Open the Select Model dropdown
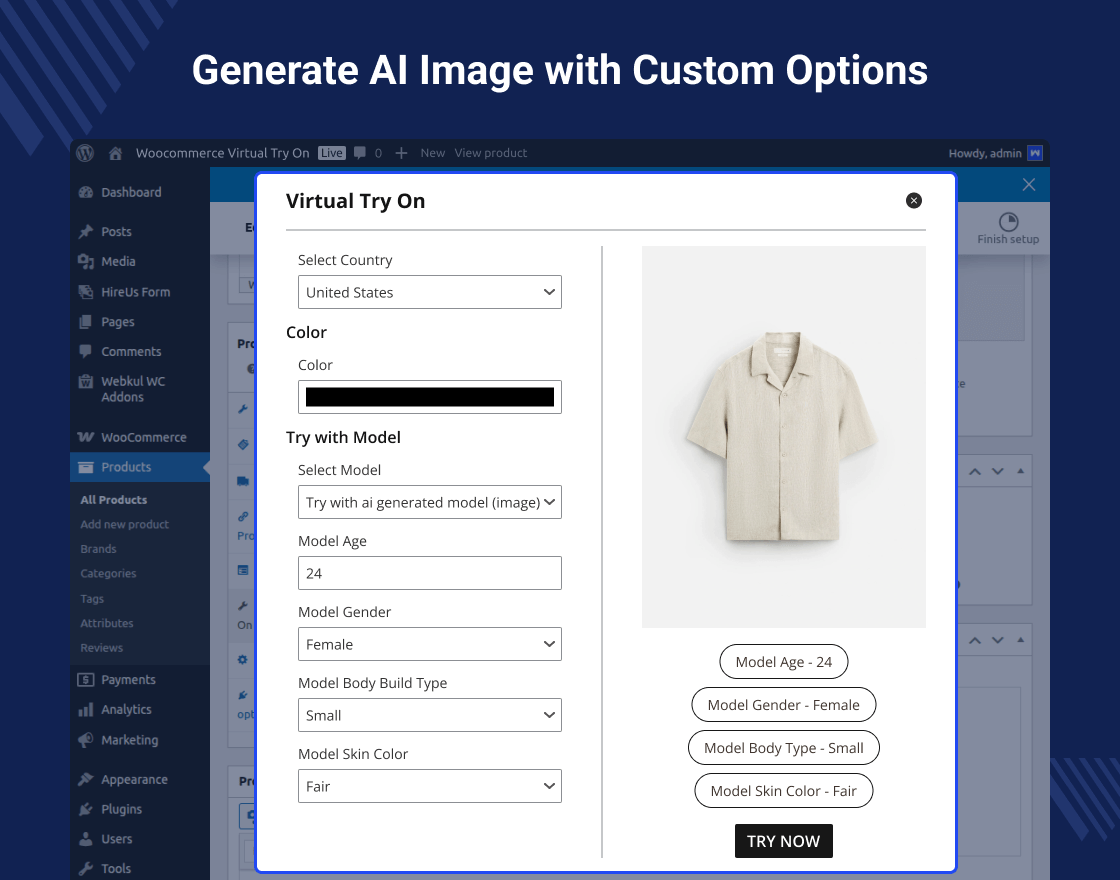 430,502
